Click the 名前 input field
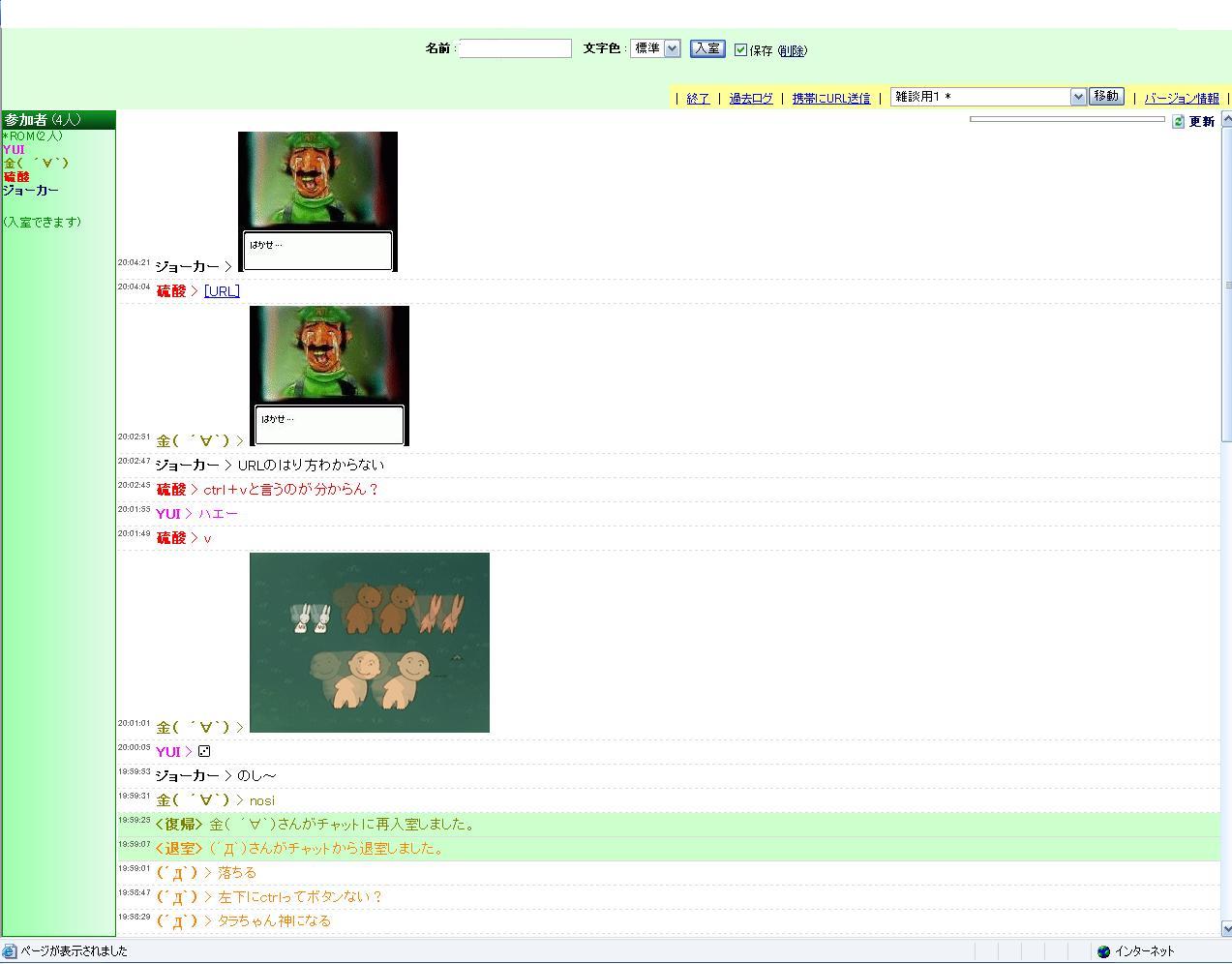The width and height of the screenshot is (1232, 964). 515,48
